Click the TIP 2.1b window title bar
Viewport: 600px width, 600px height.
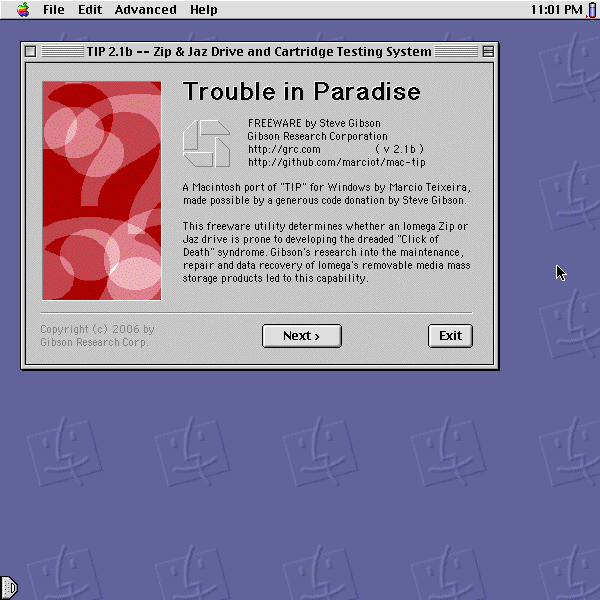coord(258,51)
